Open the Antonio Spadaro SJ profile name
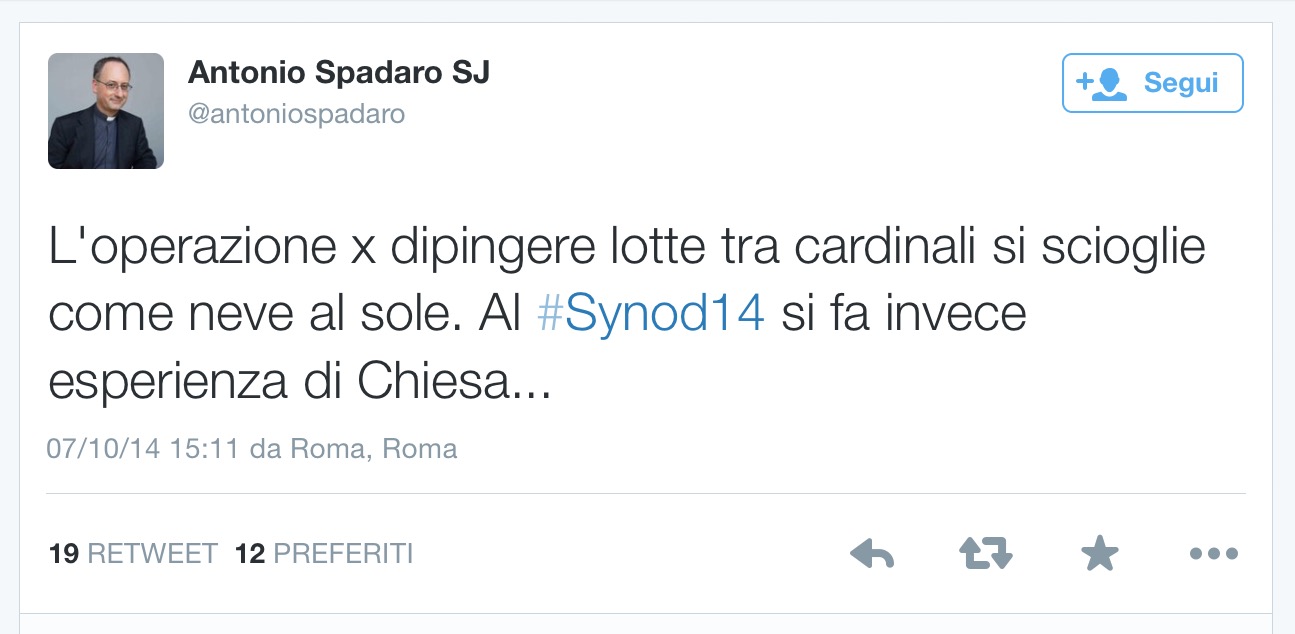This screenshot has height=634, width=1295. click(339, 73)
